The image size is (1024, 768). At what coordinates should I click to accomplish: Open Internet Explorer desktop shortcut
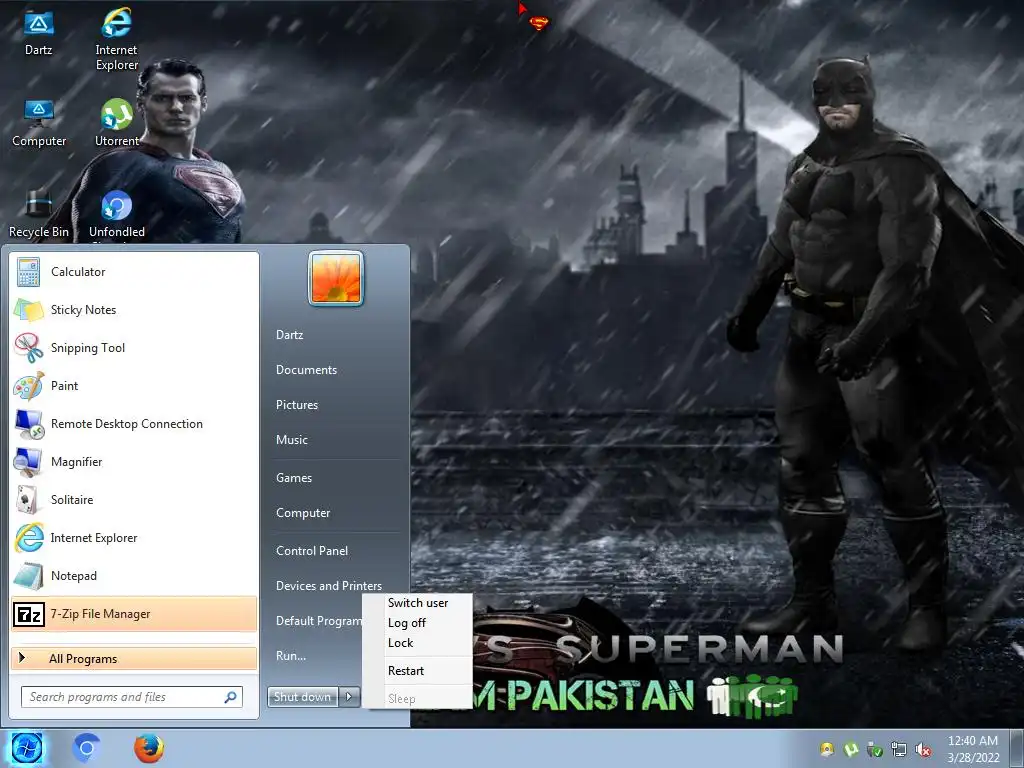[116, 39]
